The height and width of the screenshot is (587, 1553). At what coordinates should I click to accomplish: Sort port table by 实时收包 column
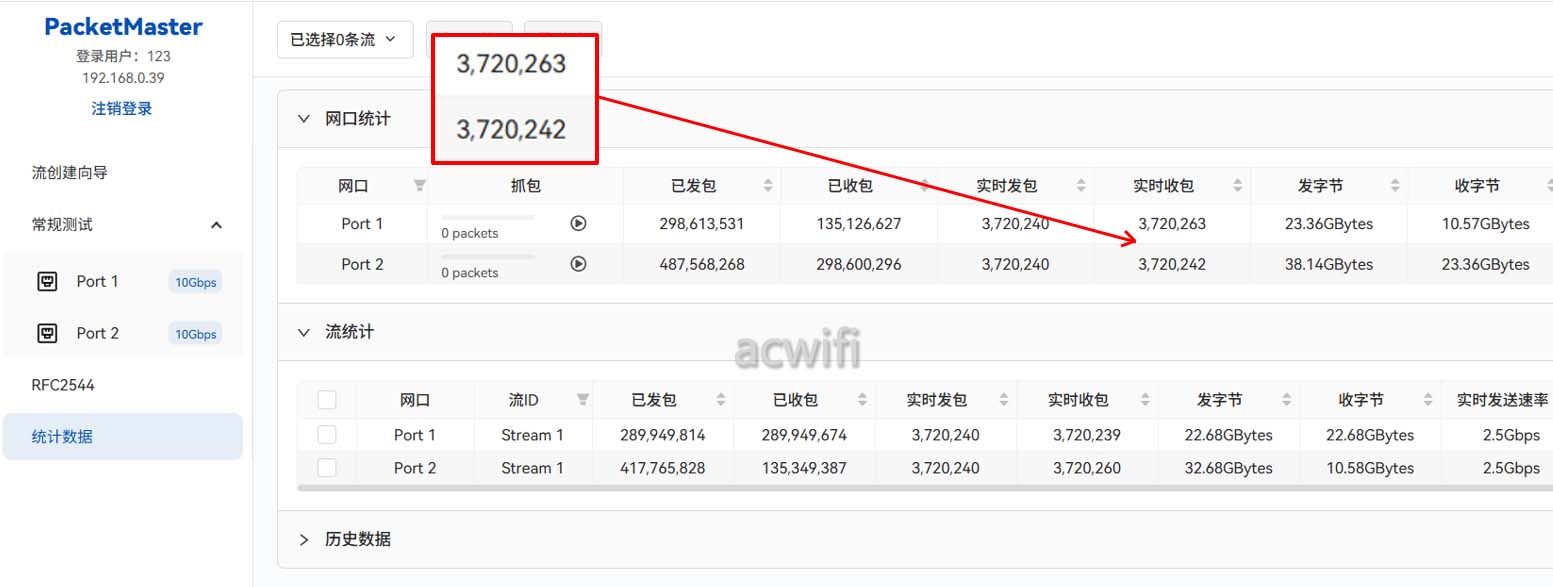pos(1238,186)
